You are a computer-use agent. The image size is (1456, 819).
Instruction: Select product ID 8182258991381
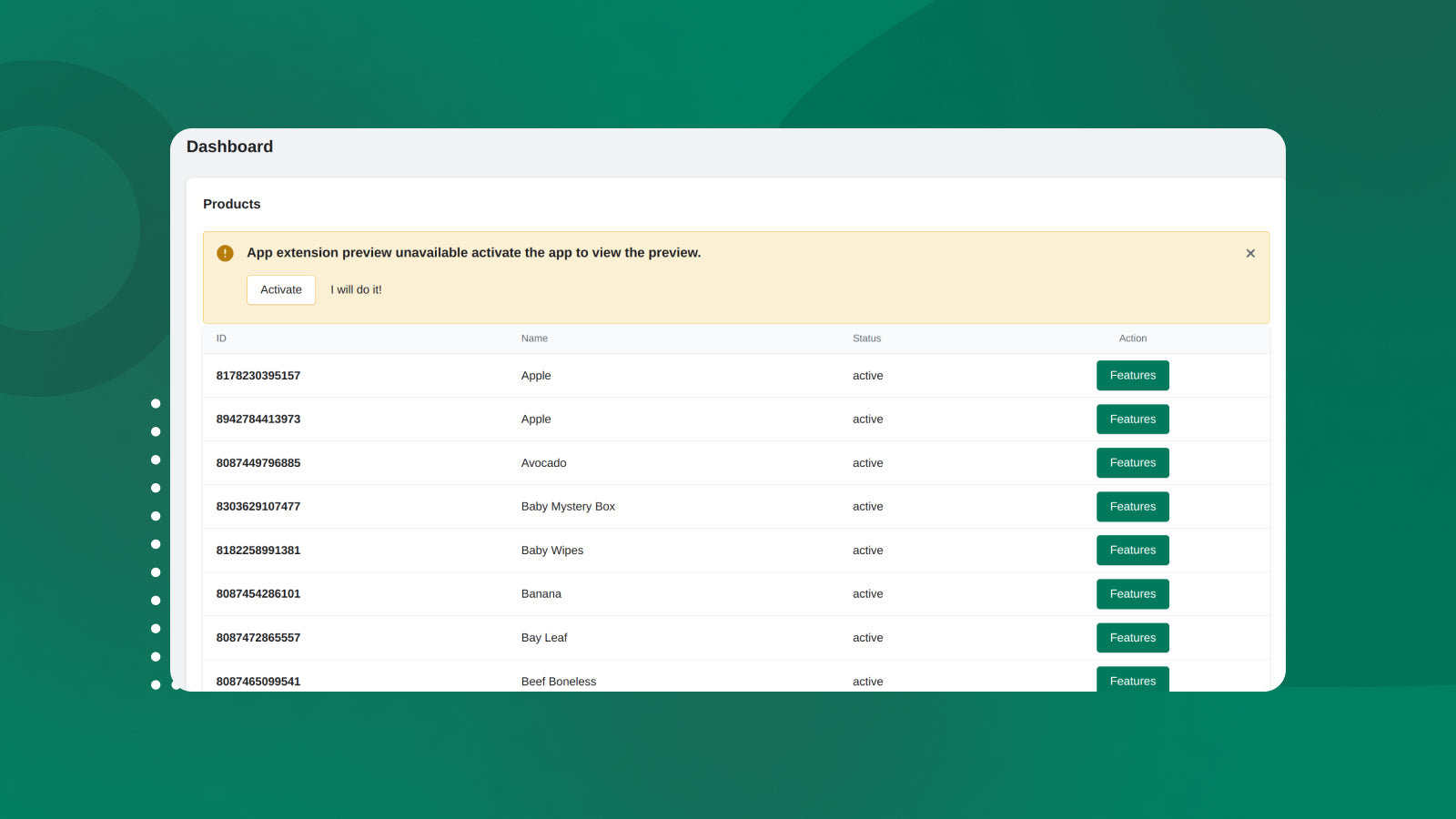click(258, 551)
